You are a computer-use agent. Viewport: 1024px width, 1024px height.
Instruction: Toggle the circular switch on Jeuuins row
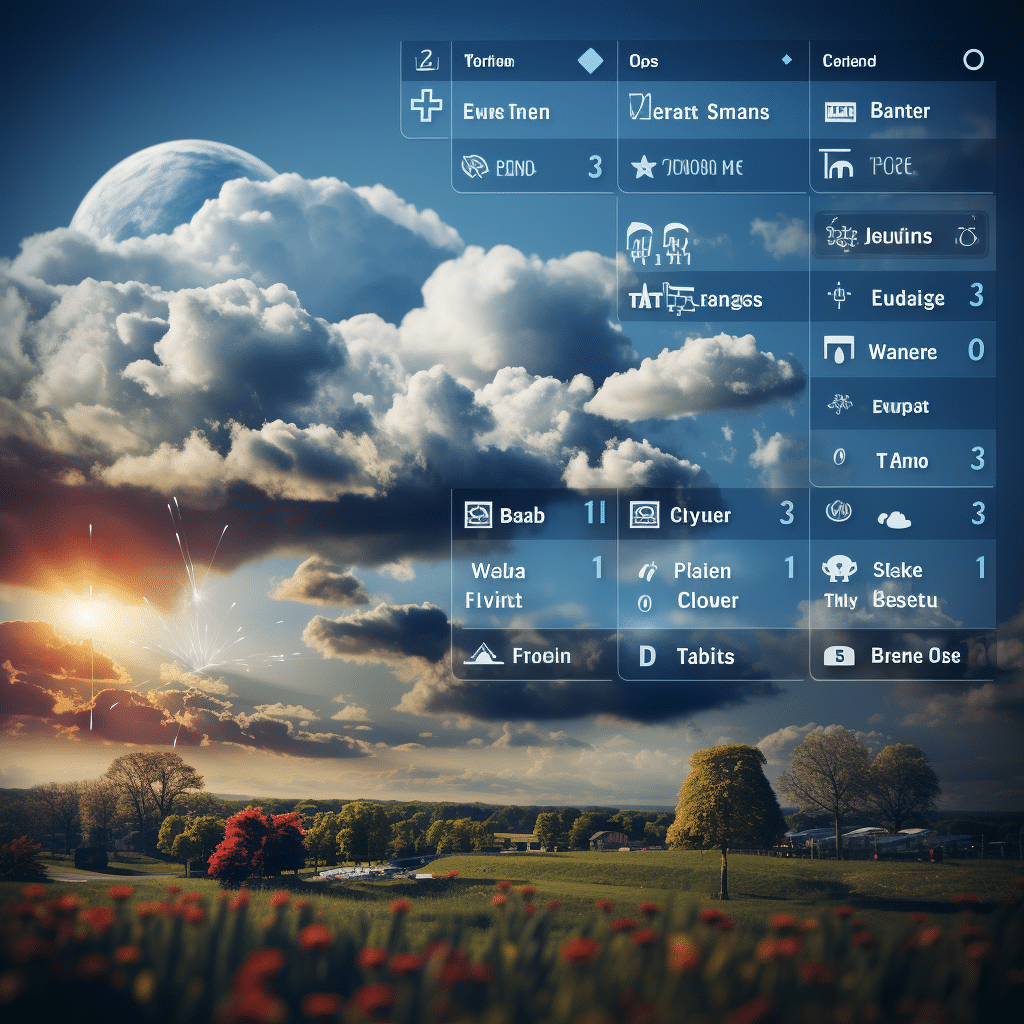(967, 236)
